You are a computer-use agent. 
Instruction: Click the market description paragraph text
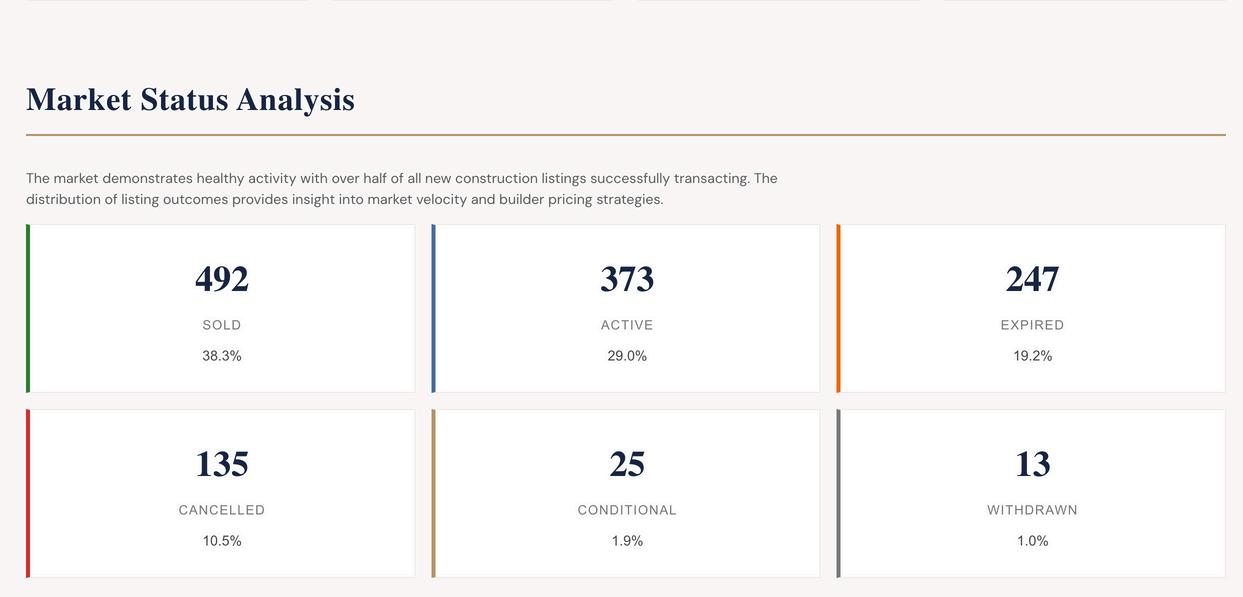coord(401,189)
